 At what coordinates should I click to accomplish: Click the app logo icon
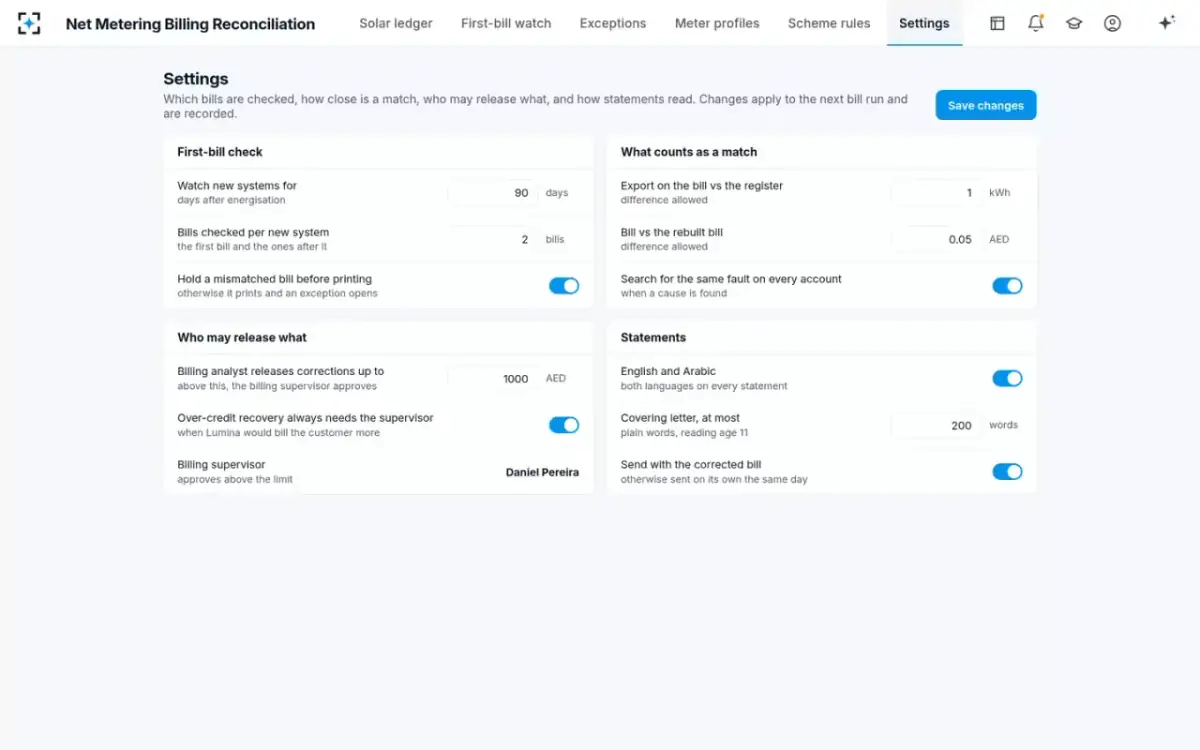(30, 23)
